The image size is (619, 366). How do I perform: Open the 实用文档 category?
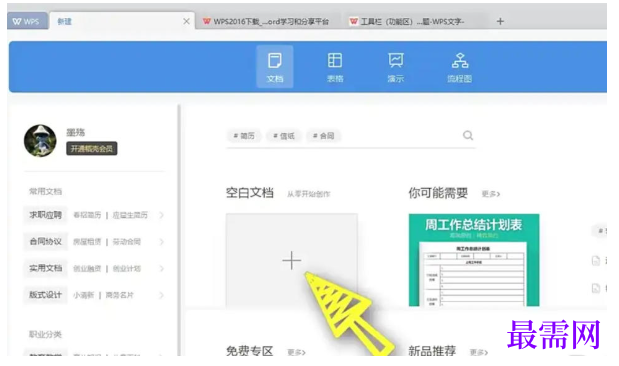45,268
